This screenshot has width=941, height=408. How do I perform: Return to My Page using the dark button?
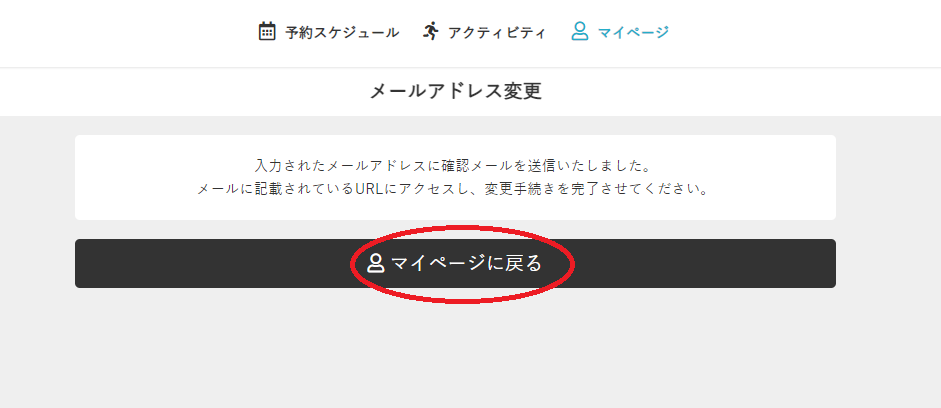click(455, 263)
